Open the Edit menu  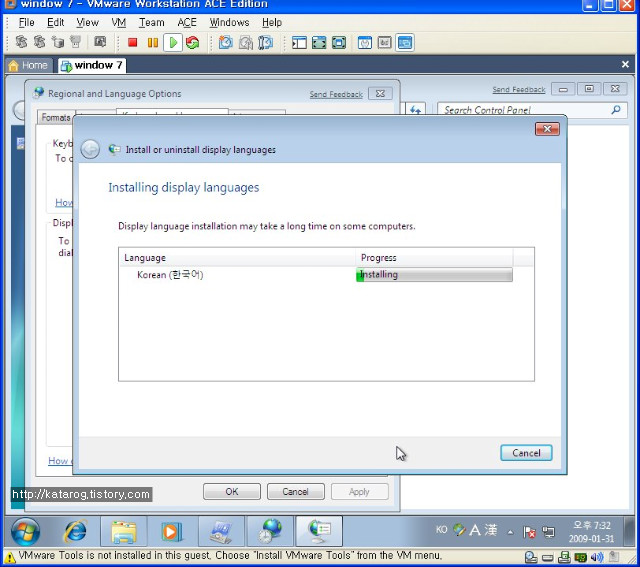pos(56,22)
